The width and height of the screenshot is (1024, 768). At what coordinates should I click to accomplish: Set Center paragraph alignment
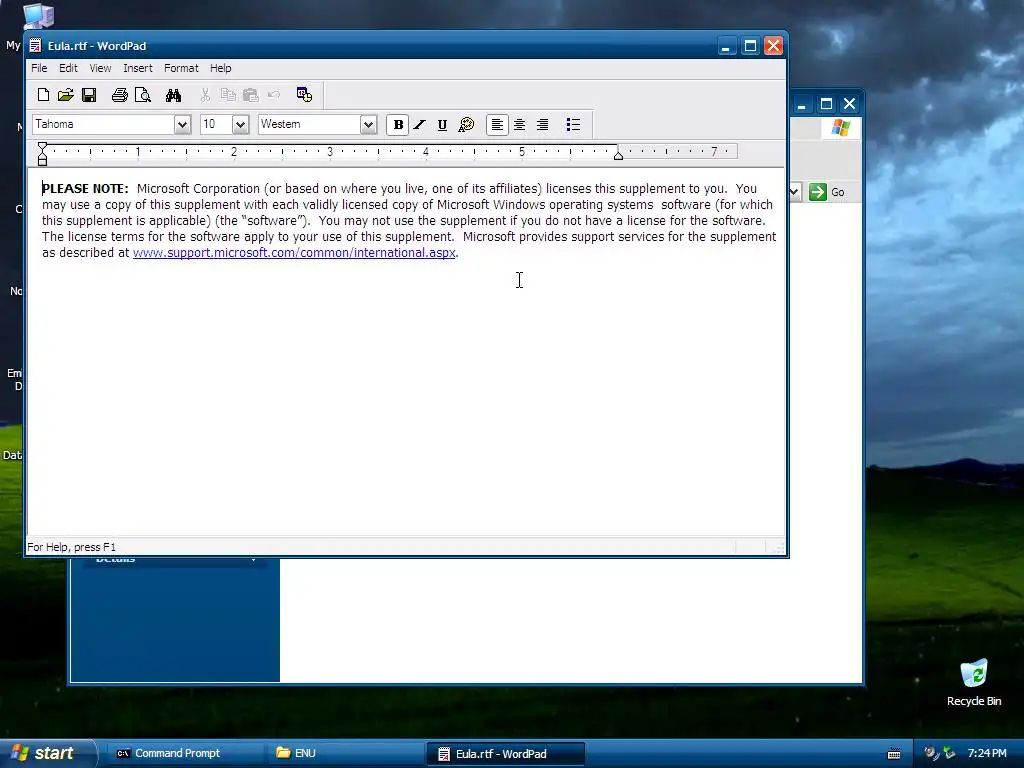click(x=520, y=125)
